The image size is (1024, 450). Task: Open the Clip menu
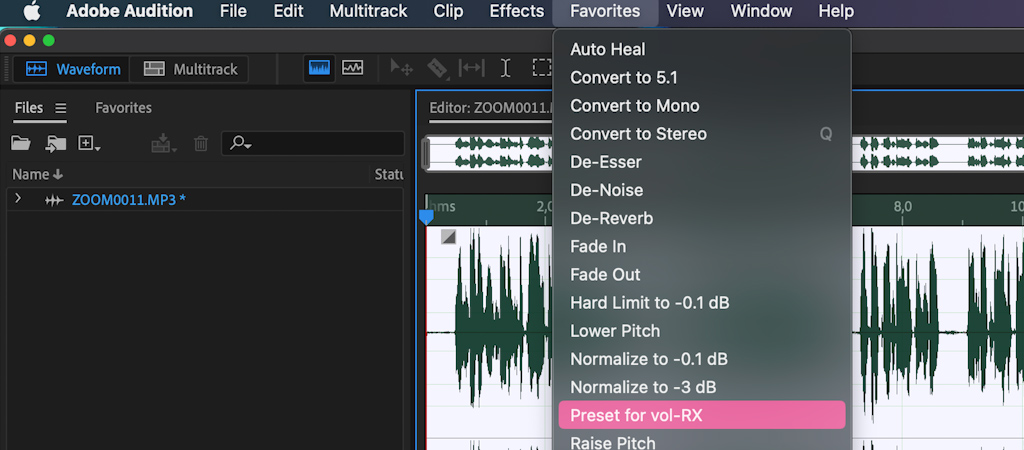[x=448, y=11]
